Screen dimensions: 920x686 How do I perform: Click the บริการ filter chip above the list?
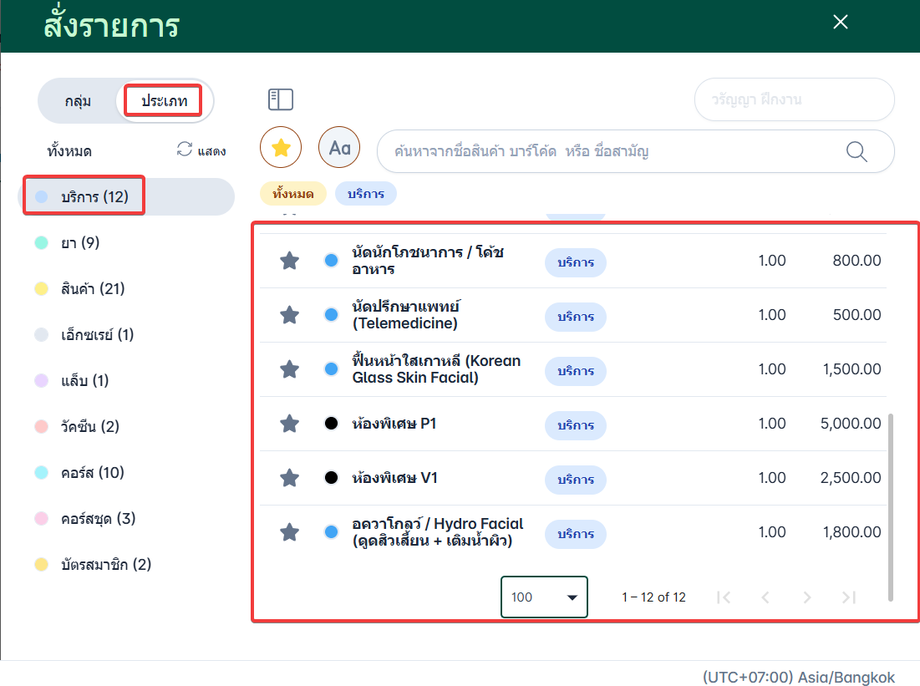366,194
